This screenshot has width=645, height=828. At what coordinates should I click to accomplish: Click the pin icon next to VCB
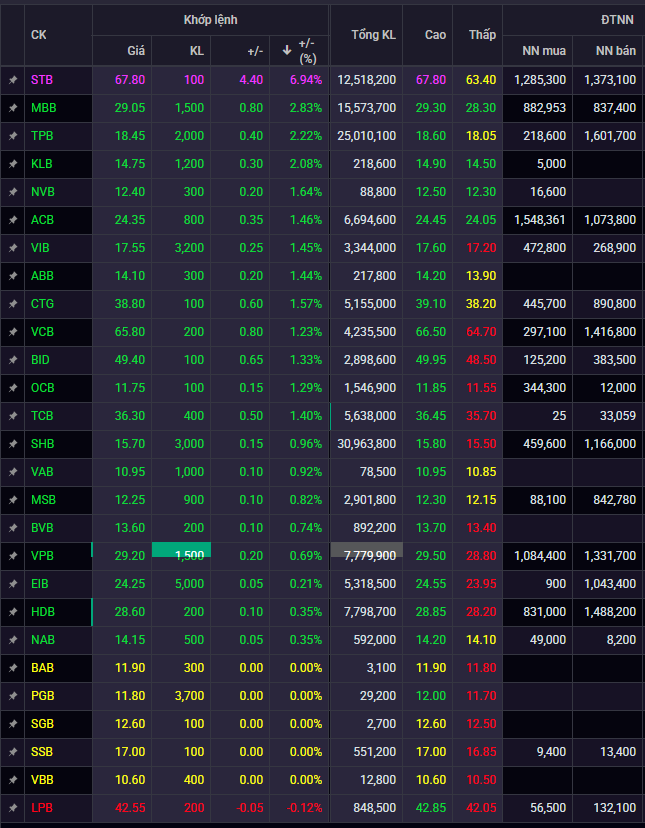tap(13, 331)
